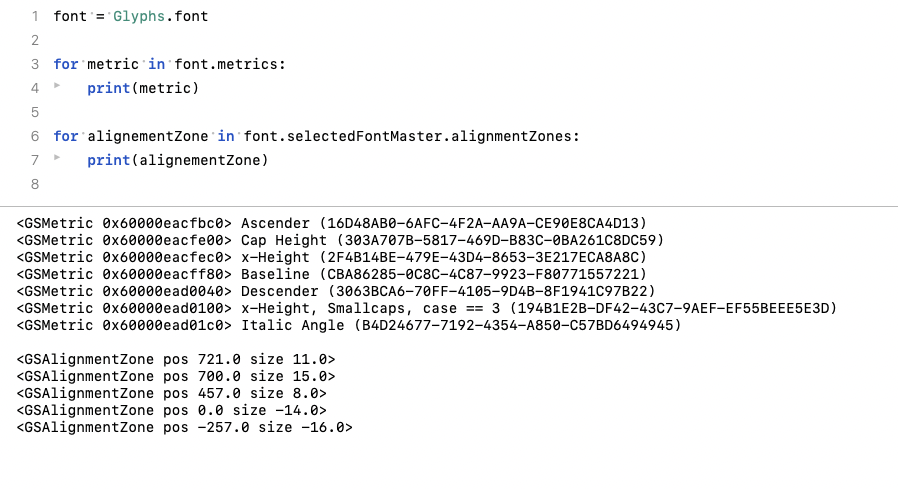Click the tab indent arrow before print(alignementZone)

(58, 159)
